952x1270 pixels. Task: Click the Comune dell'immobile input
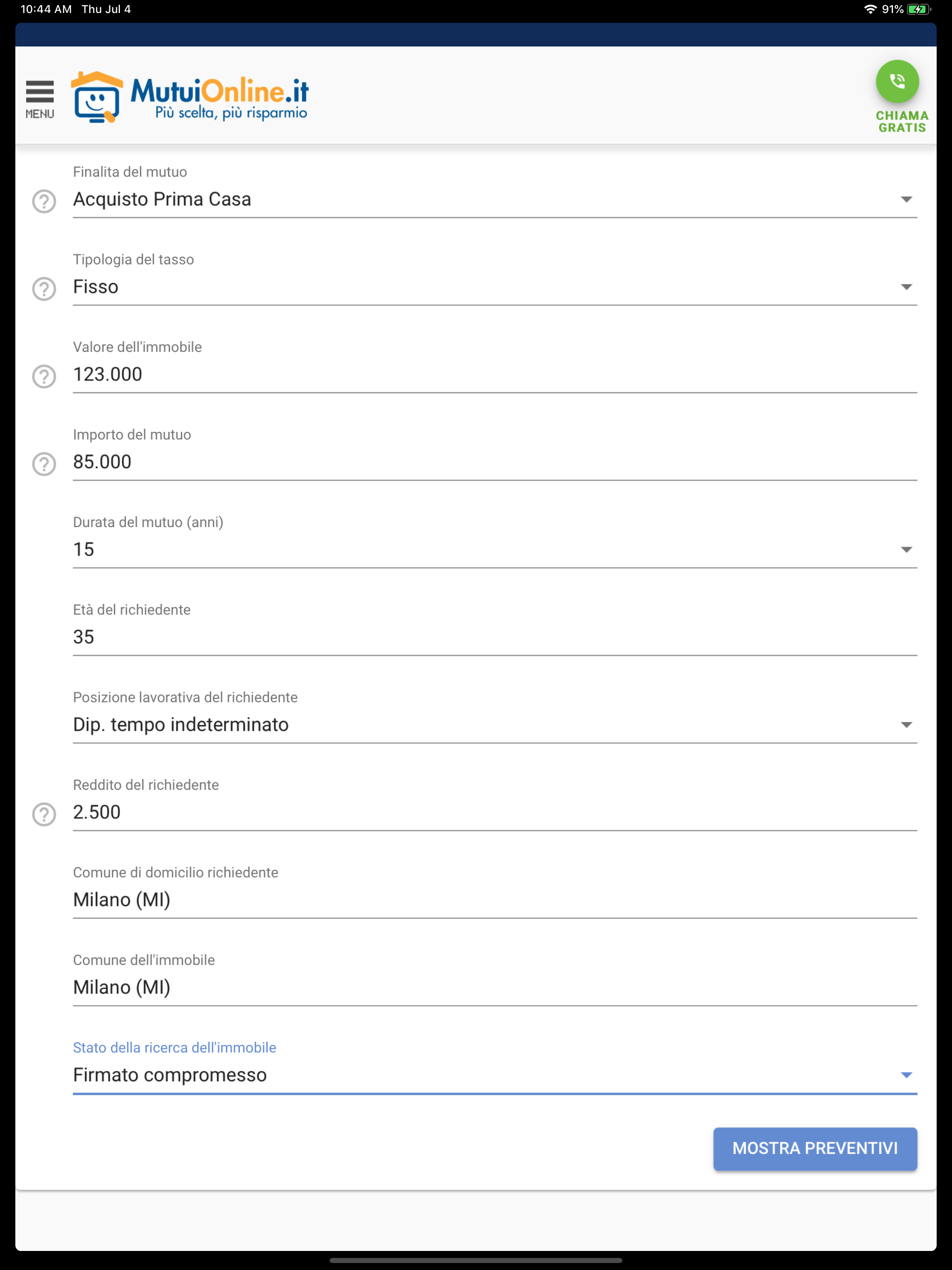point(494,987)
